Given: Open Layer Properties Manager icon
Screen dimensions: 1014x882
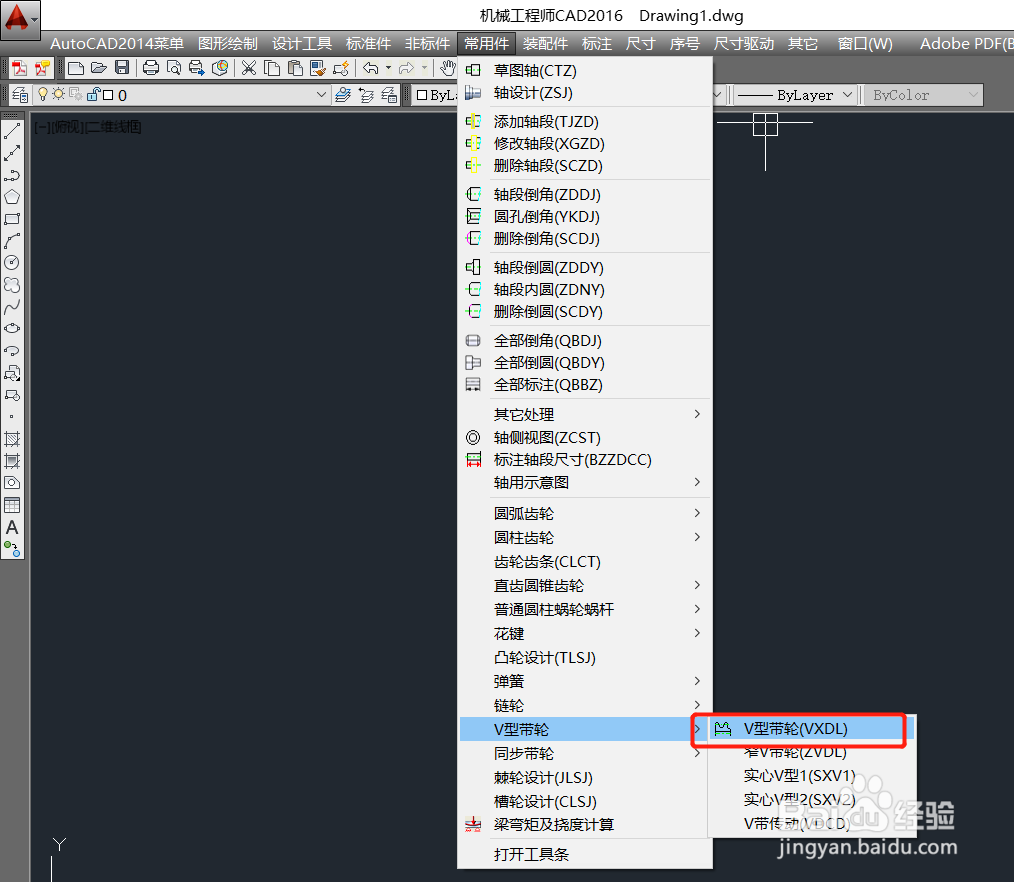Looking at the screenshot, I should pyautogui.click(x=20, y=95).
